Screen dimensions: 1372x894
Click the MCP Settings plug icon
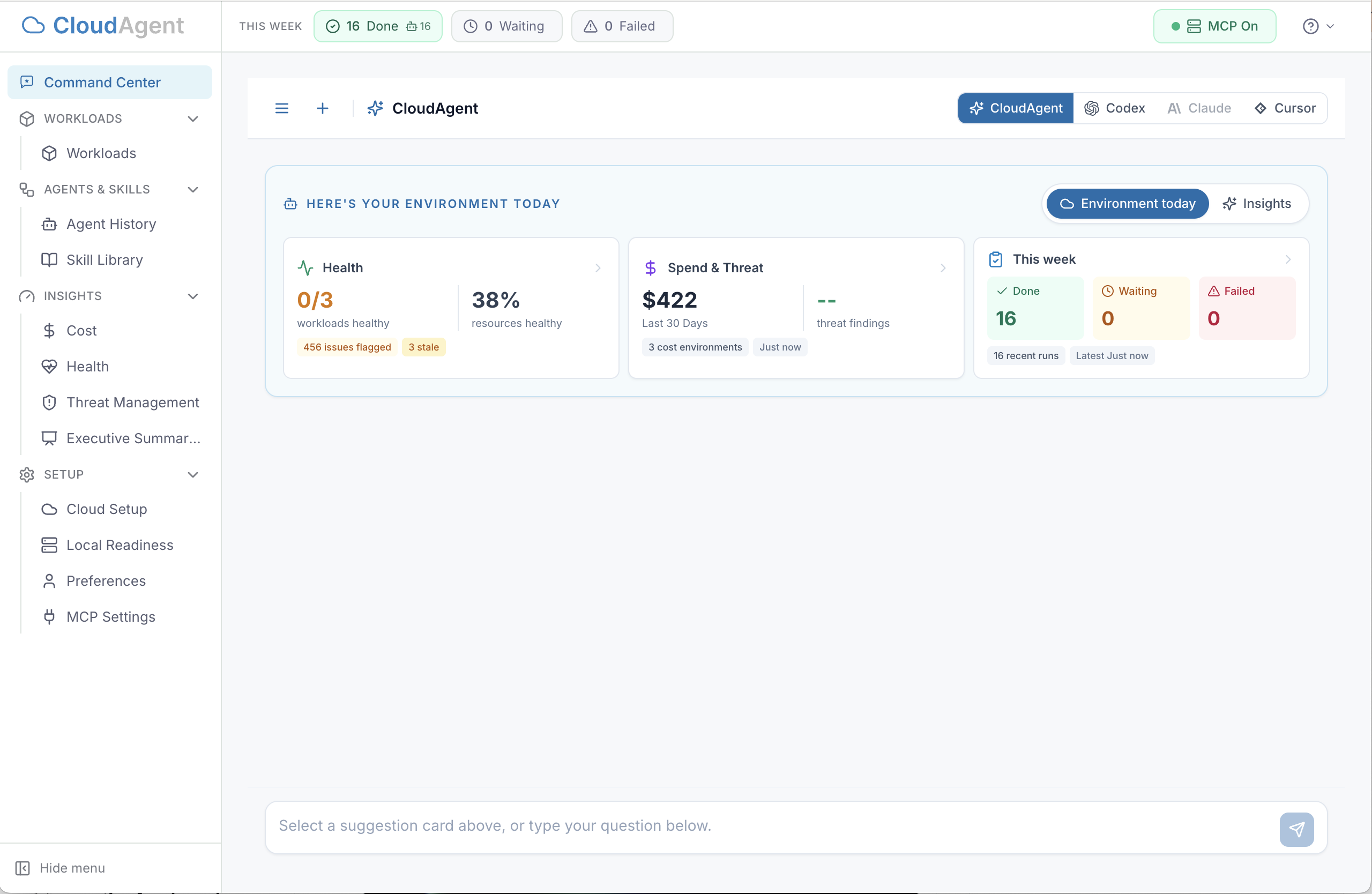tap(49, 617)
